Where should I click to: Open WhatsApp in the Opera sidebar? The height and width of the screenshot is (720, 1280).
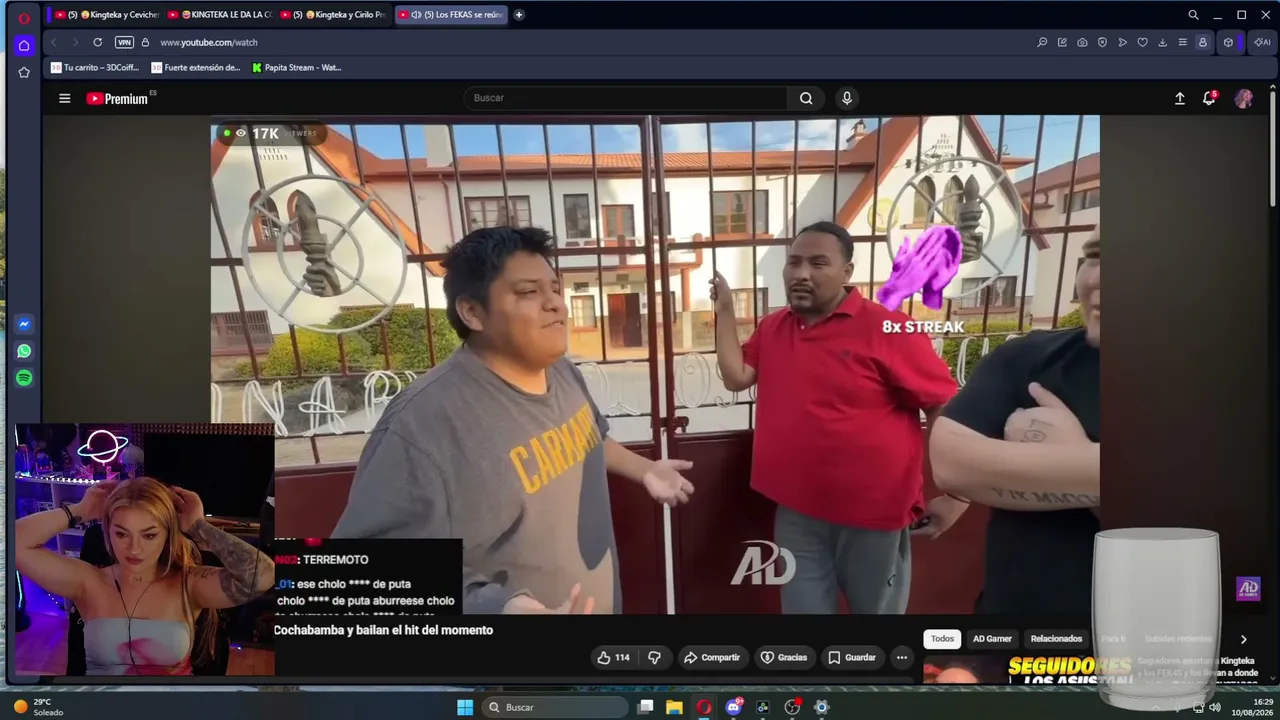tap(24, 351)
